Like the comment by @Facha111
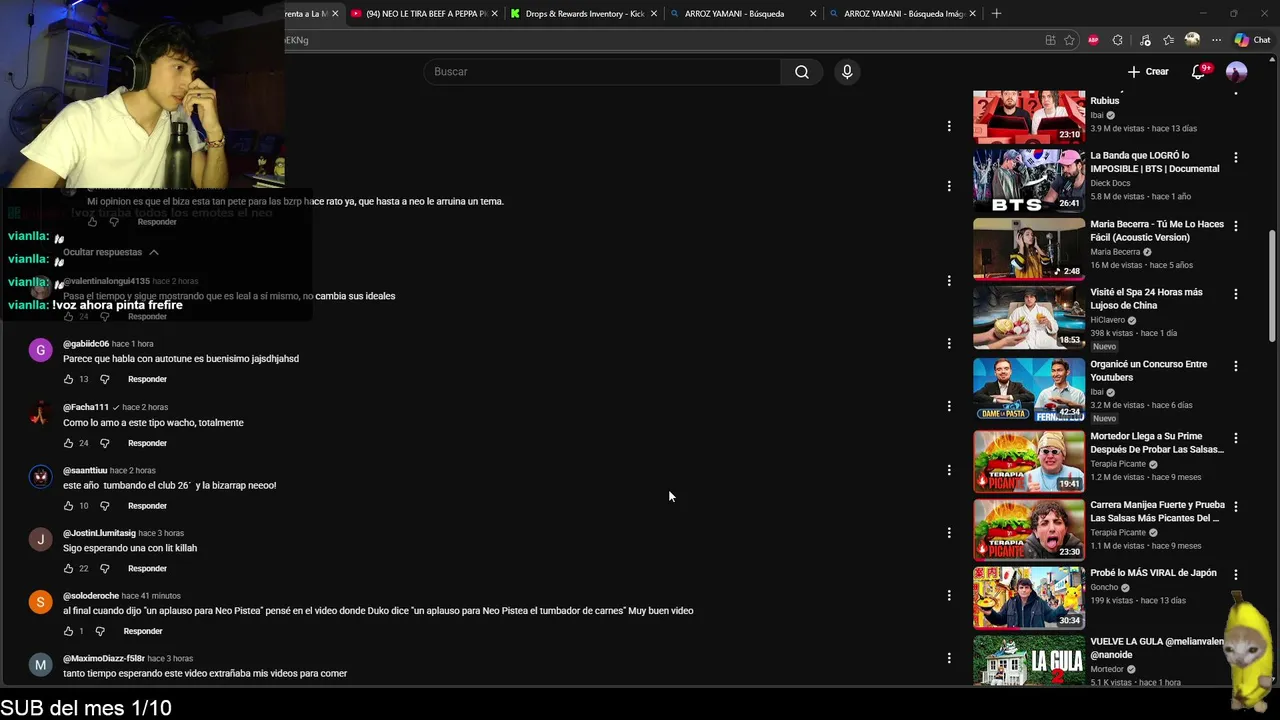 point(68,443)
